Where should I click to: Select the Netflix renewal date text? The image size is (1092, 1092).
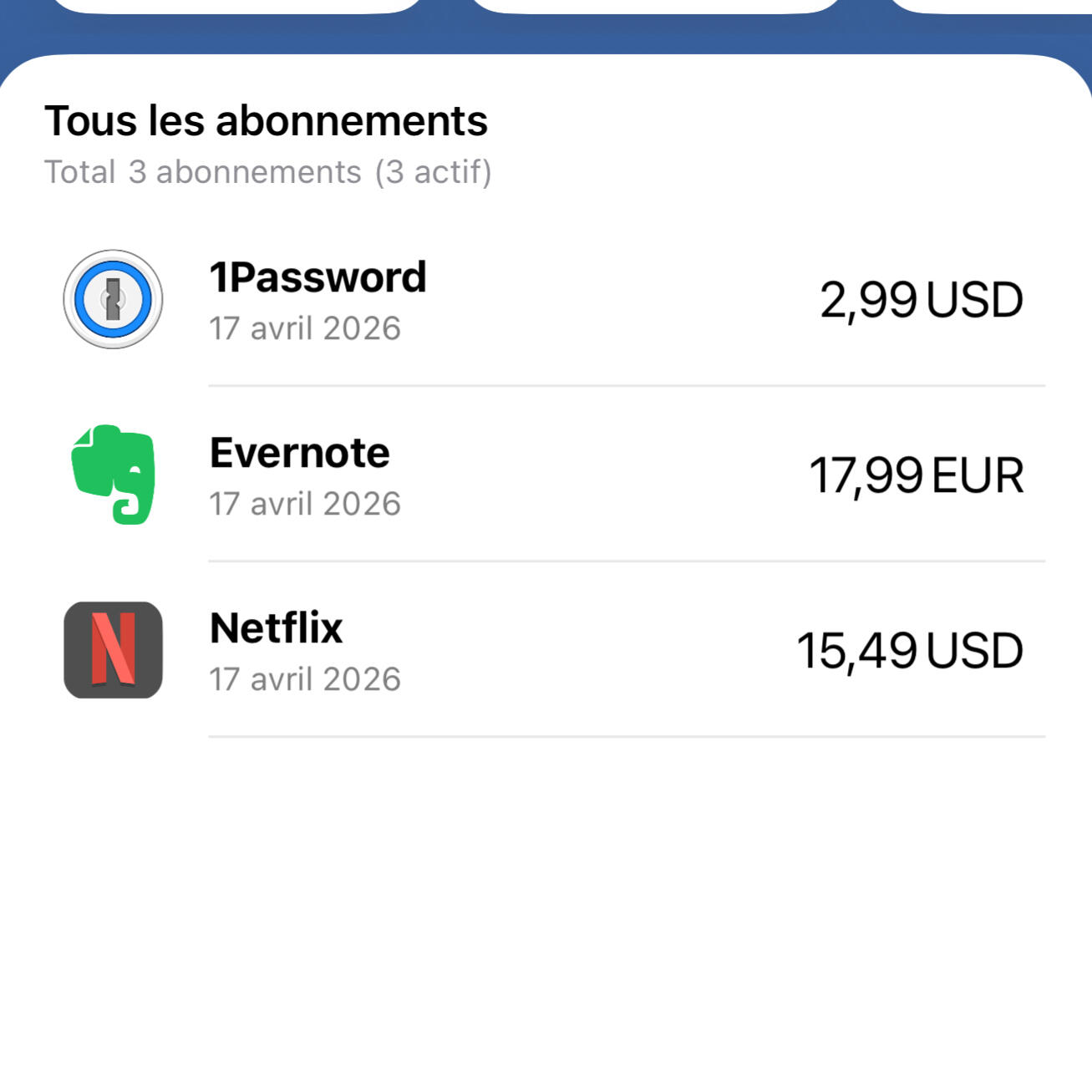(305, 679)
